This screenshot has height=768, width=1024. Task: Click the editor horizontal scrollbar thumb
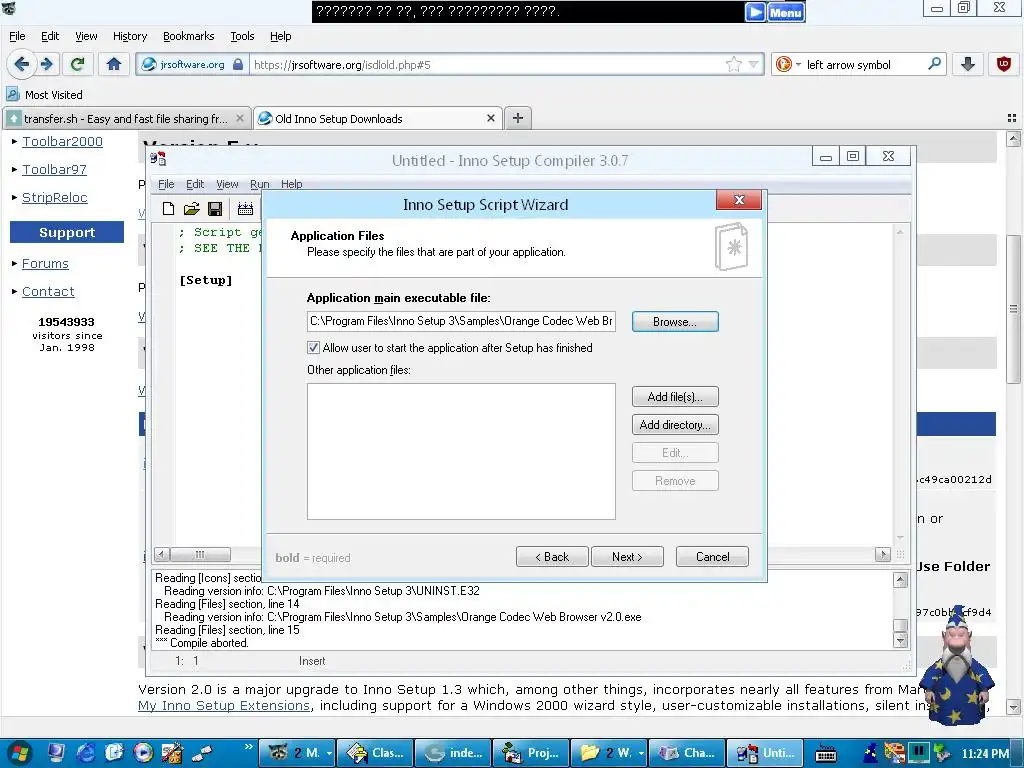(200, 554)
